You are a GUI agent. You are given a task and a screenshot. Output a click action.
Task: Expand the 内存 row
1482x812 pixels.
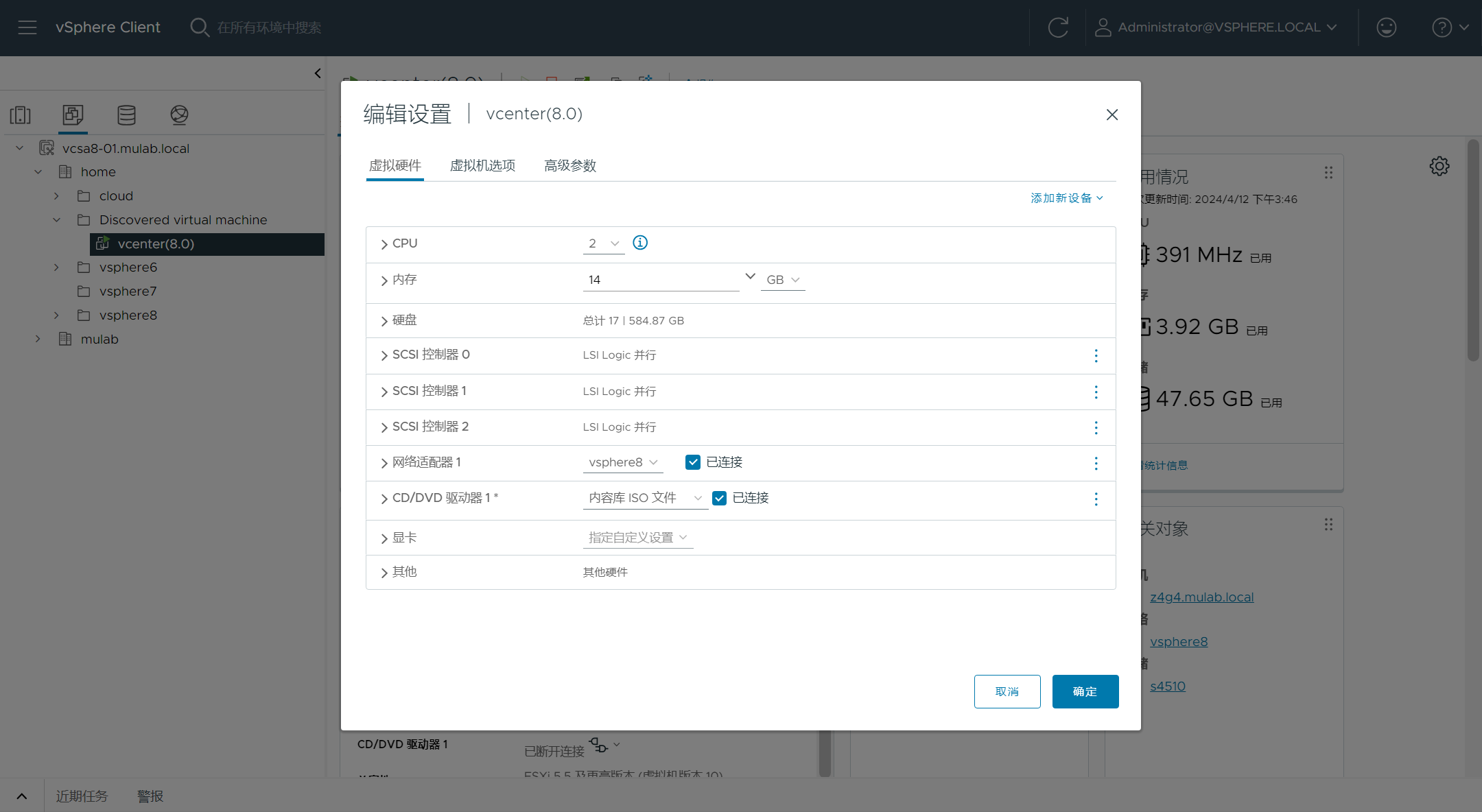click(384, 280)
